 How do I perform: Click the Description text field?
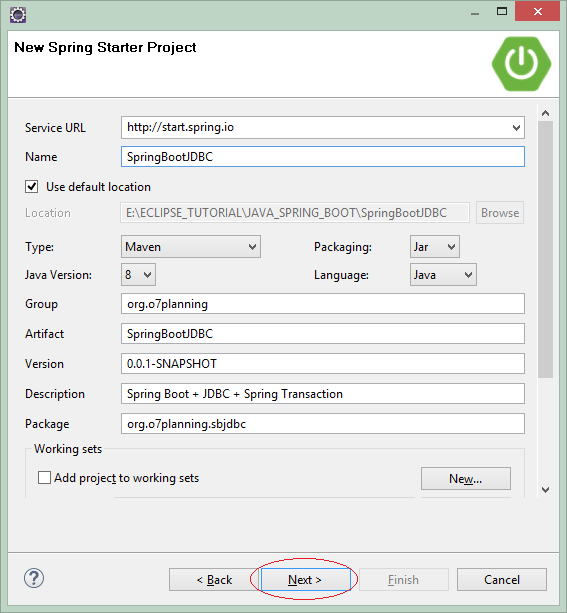323,394
